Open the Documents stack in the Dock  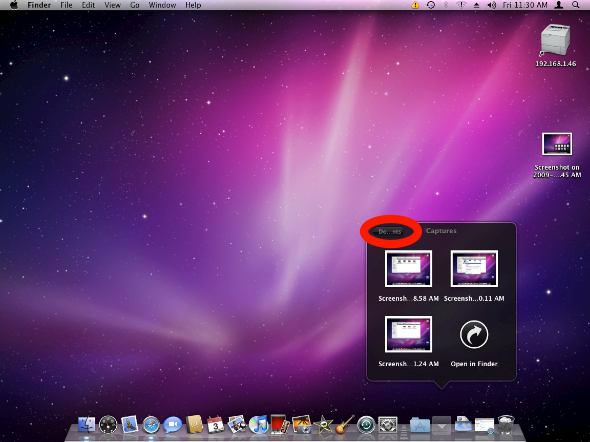463,425
